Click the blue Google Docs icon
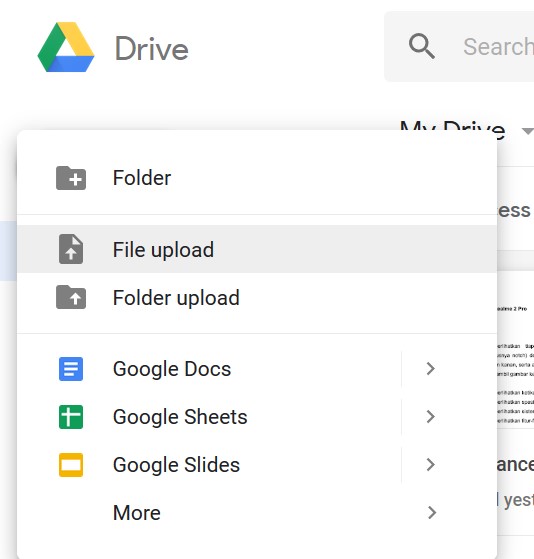Image resolution: width=534 pixels, height=559 pixels. pos(71,369)
